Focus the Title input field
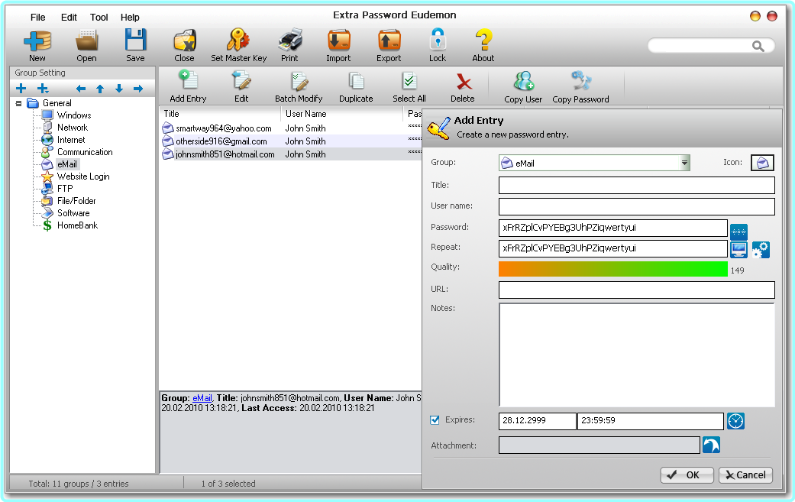The image size is (795, 502). click(x=636, y=185)
